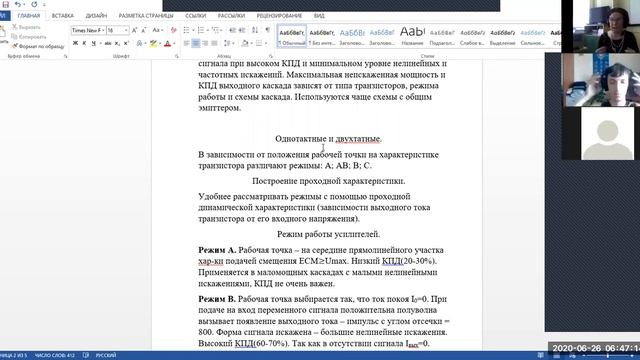640x360 pixels.
Task: Switch to the ДИЗАЙН tab
Action: coord(96,16)
